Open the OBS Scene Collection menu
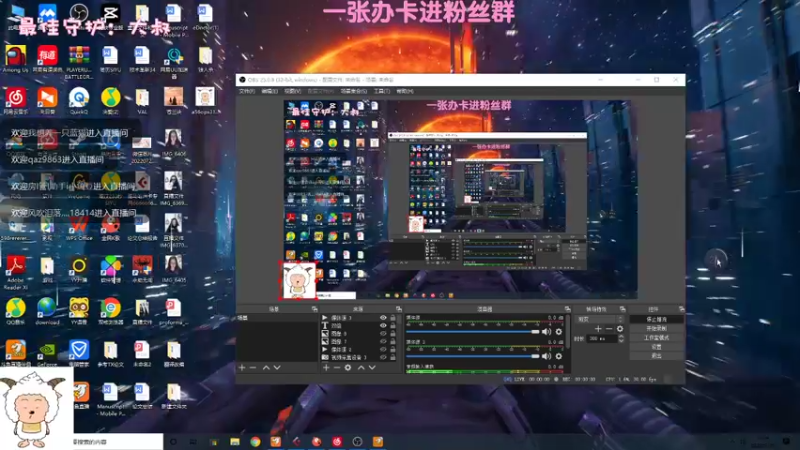This screenshot has width=800, height=450. pos(354,91)
